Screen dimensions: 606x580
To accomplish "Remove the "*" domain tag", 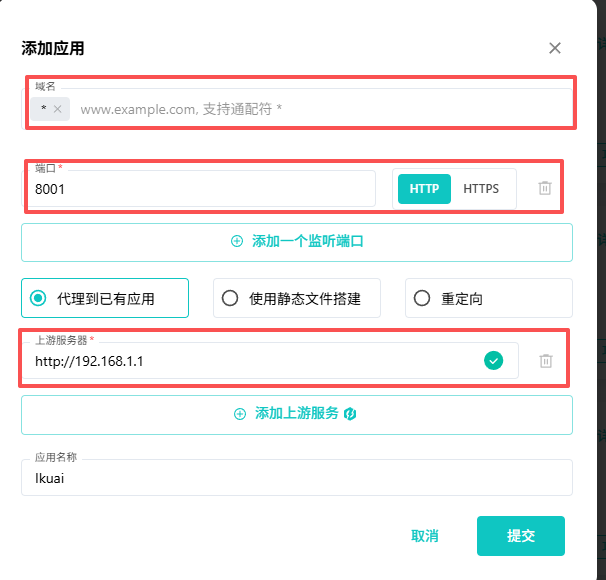I will pyautogui.click(x=58, y=108).
